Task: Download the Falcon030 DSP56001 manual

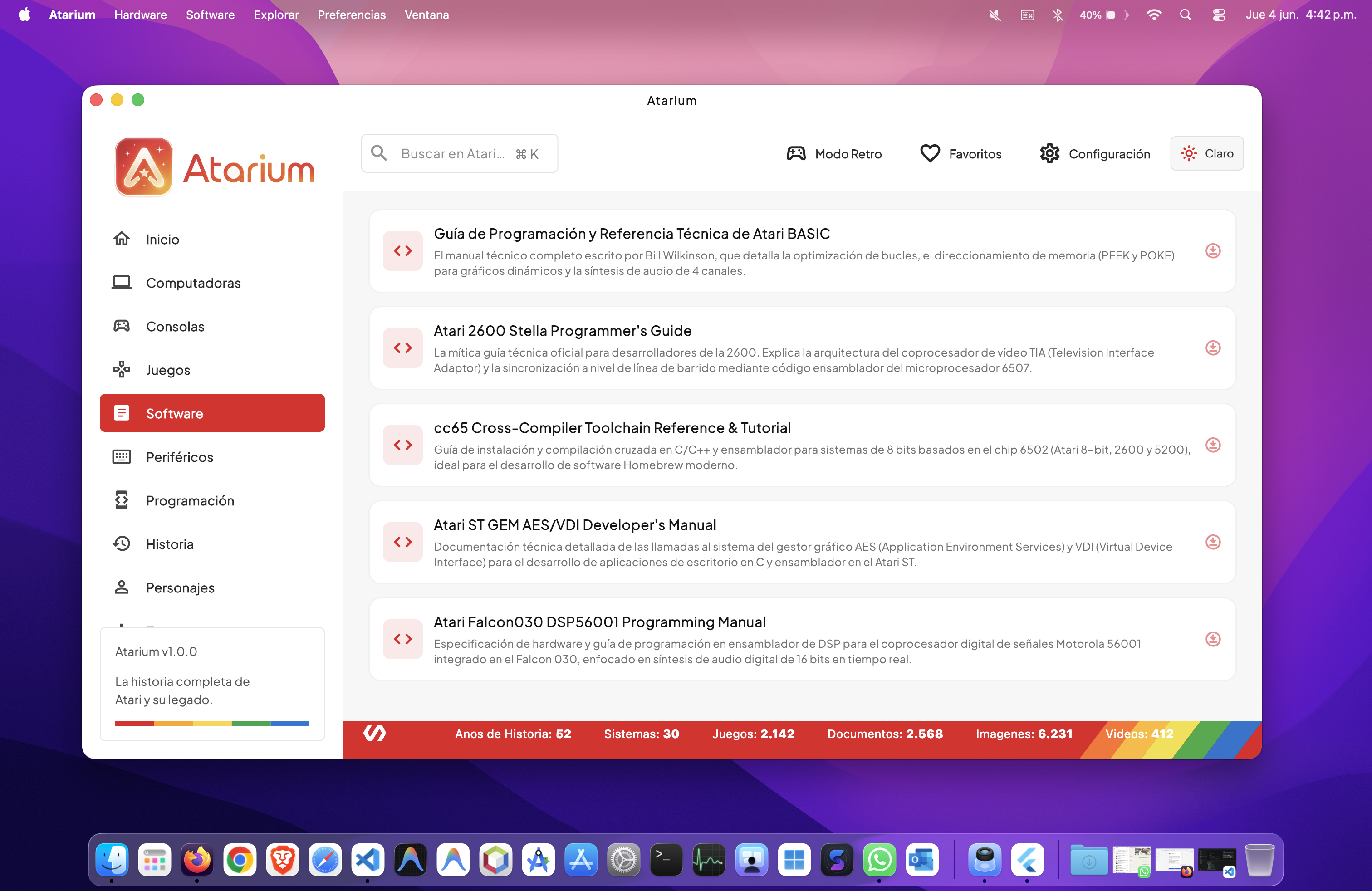Action: pos(1213,639)
